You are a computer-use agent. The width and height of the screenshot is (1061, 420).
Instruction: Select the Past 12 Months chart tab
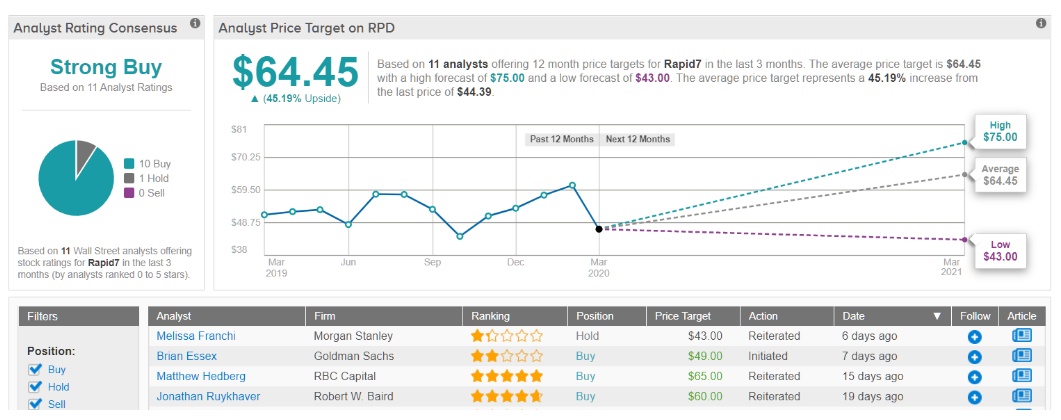pos(561,139)
